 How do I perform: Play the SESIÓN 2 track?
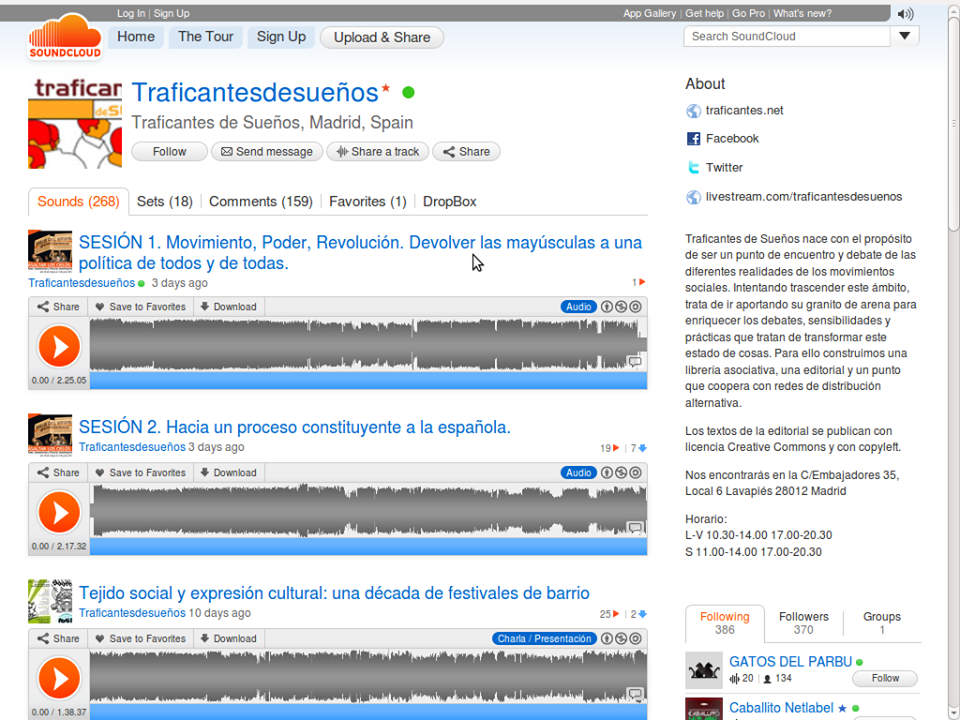tap(59, 512)
